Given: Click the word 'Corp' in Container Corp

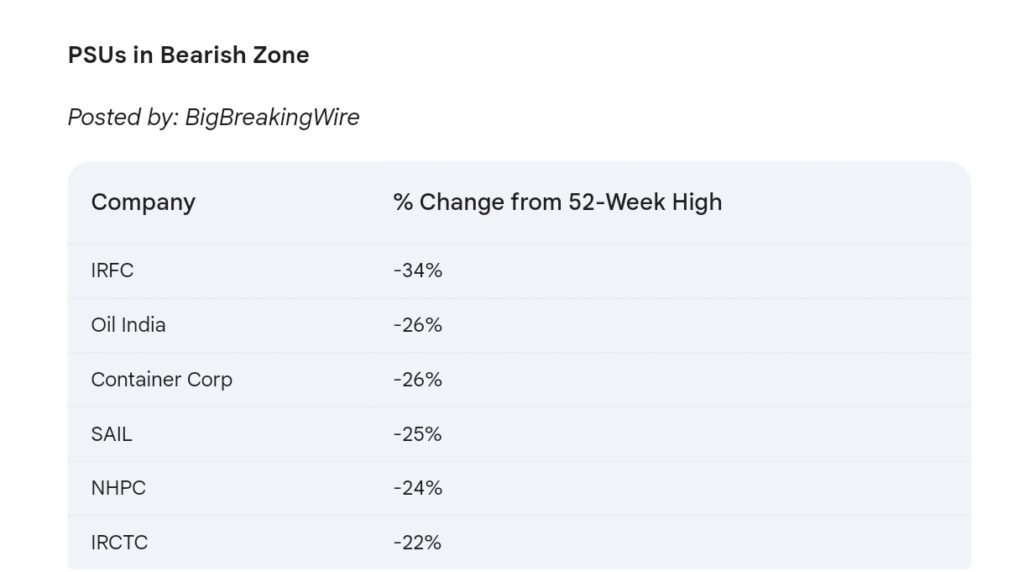Looking at the screenshot, I should pyautogui.click(x=209, y=380).
